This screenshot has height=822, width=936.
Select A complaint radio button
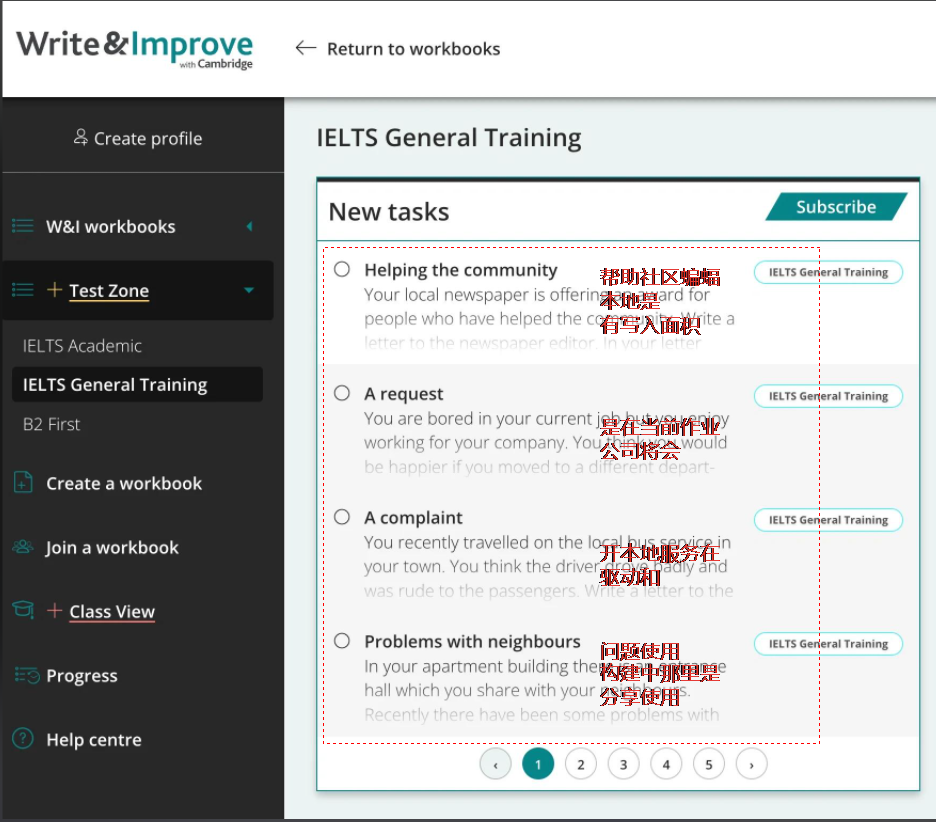(342, 516)
